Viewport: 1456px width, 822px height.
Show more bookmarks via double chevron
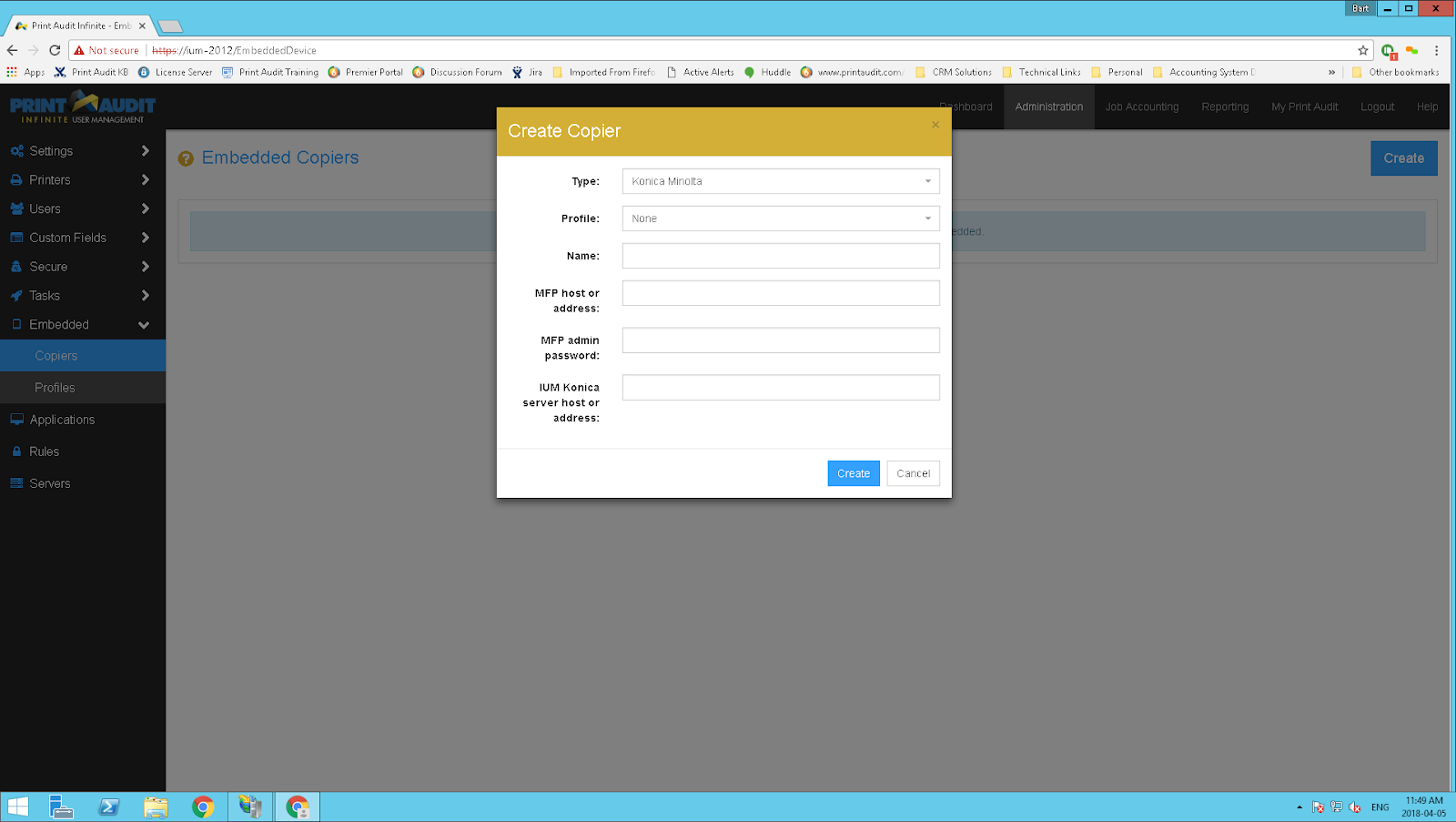pyautogui.click(x=1331, y=72)
